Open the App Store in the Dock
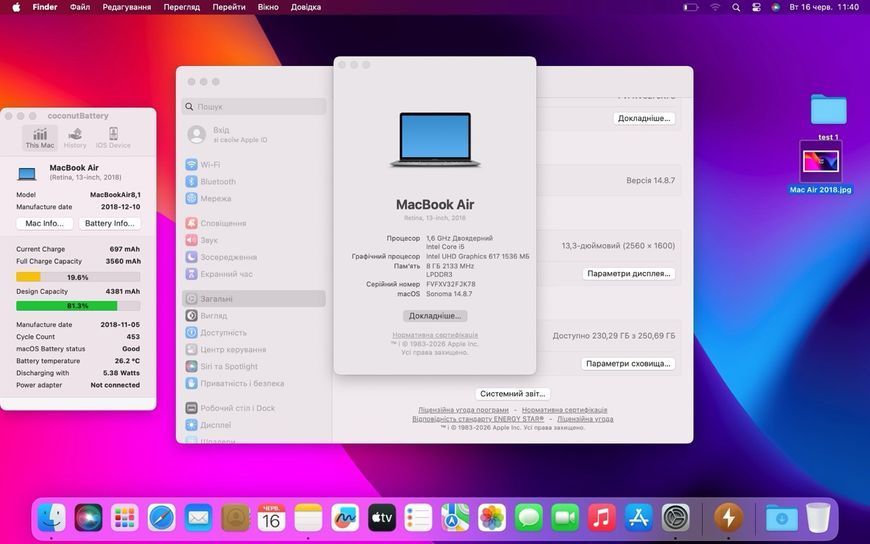The image size is (870, 544). coord(639,518)
